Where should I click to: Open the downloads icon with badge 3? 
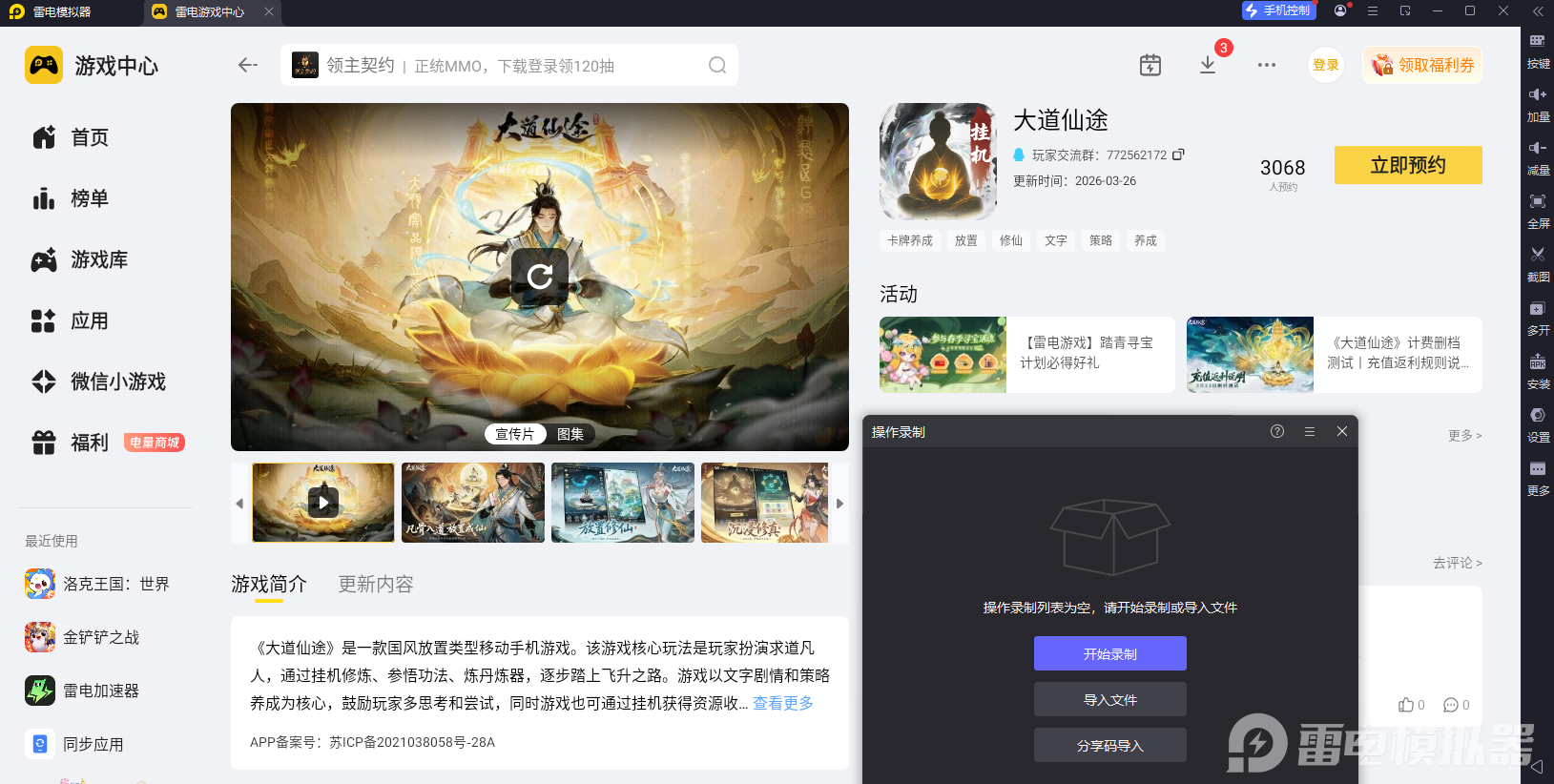click(x=1208, y=65)
